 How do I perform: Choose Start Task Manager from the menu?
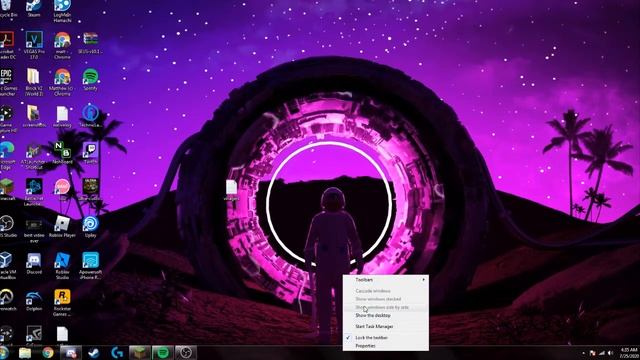pyautogui.click(x=386, y=327)
